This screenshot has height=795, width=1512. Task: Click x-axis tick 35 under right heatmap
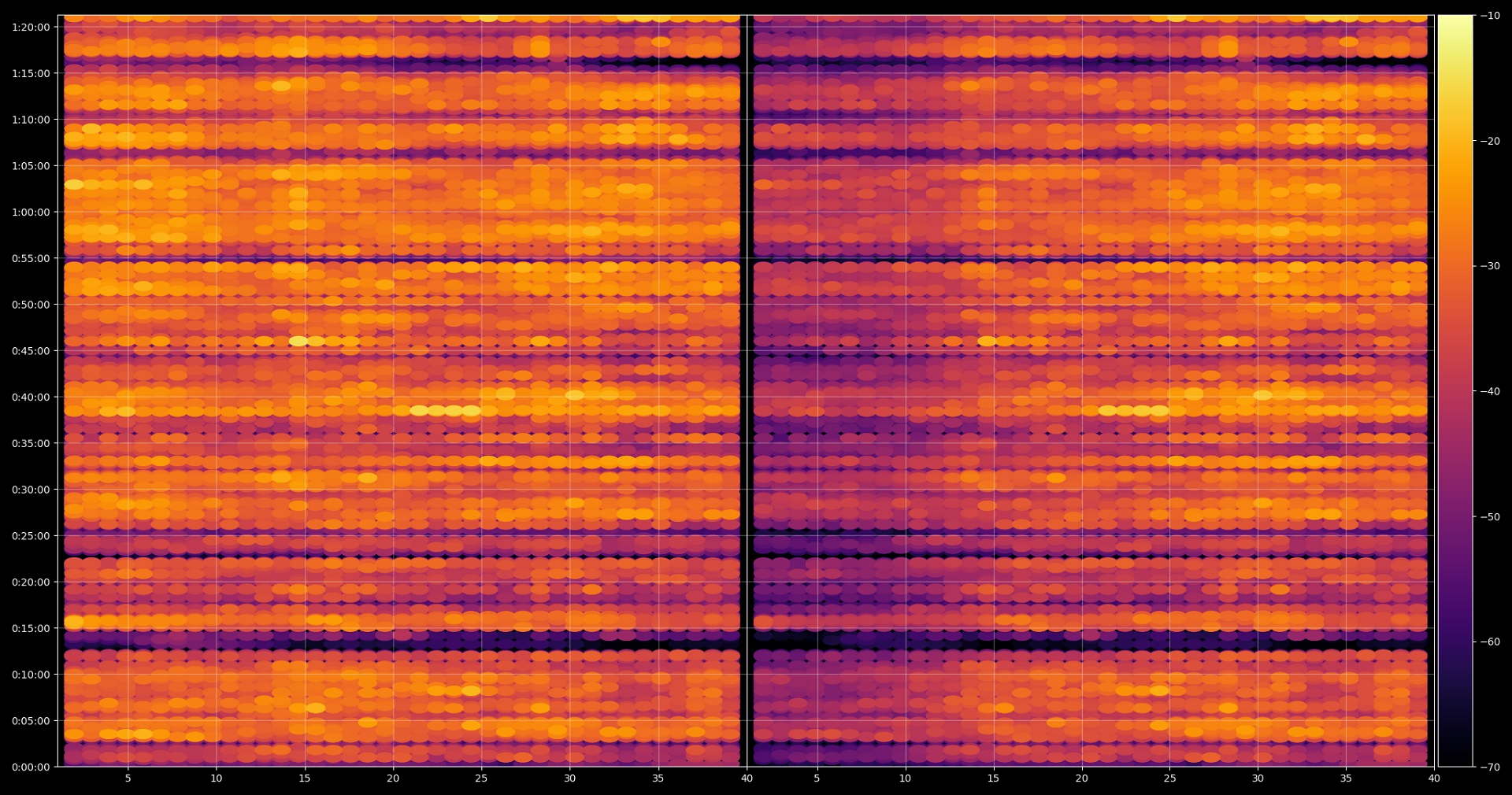[1347, 778]
